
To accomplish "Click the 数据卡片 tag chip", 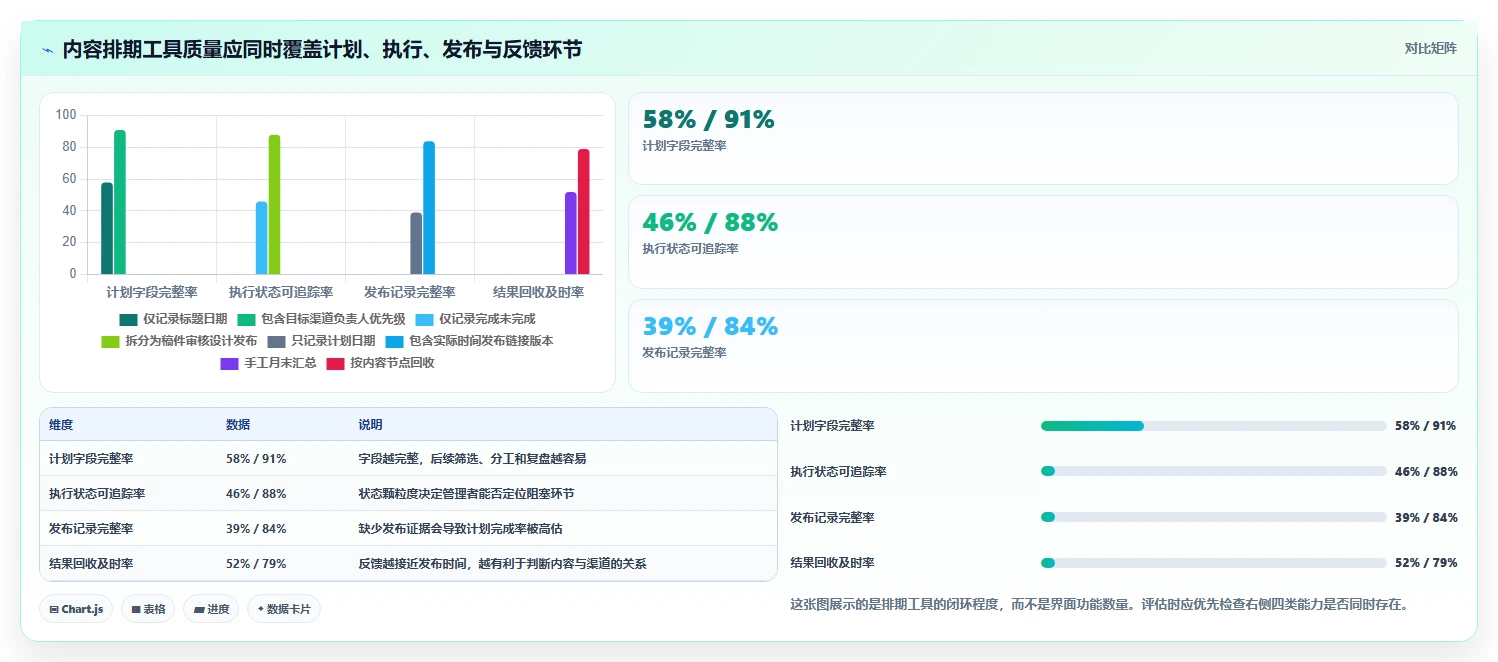I will point(284,609).
